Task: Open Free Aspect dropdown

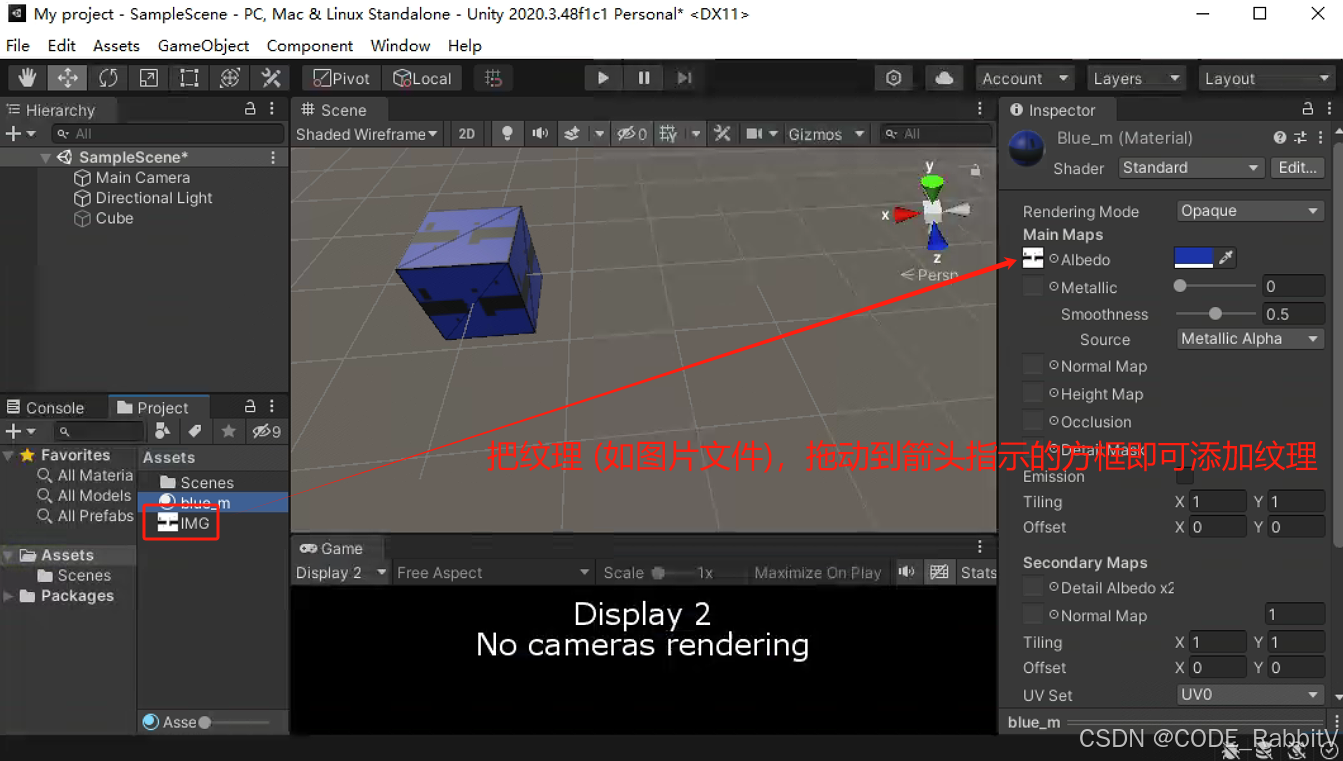Action: click(494, 573)
